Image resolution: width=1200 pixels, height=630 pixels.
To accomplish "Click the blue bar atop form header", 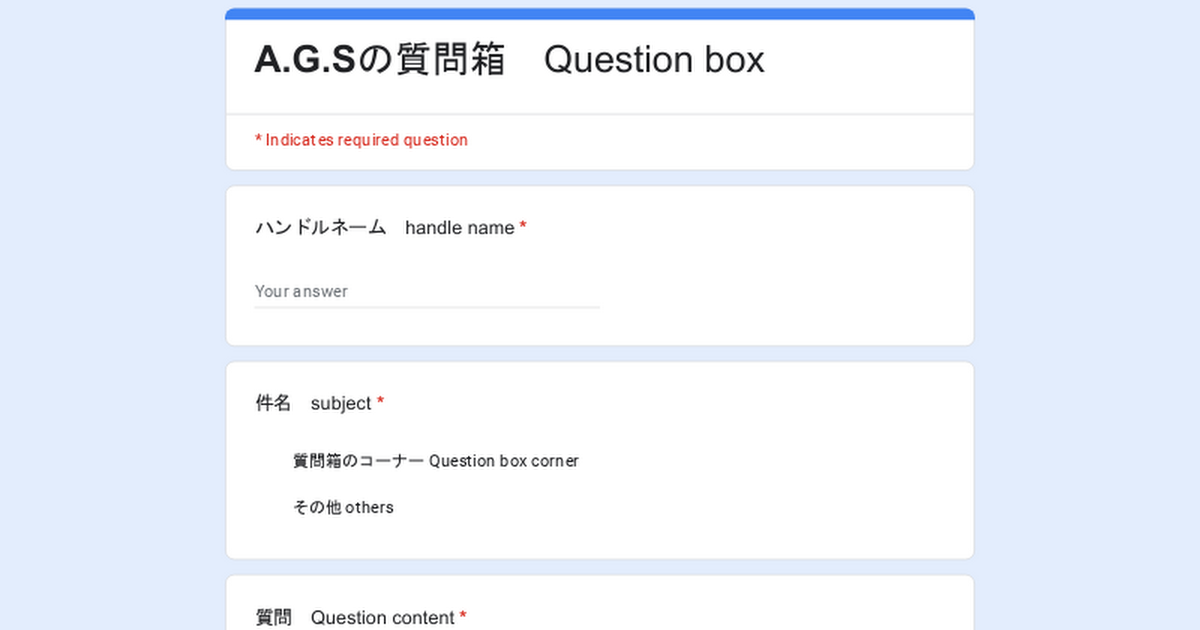I will (x=600, y=14).
